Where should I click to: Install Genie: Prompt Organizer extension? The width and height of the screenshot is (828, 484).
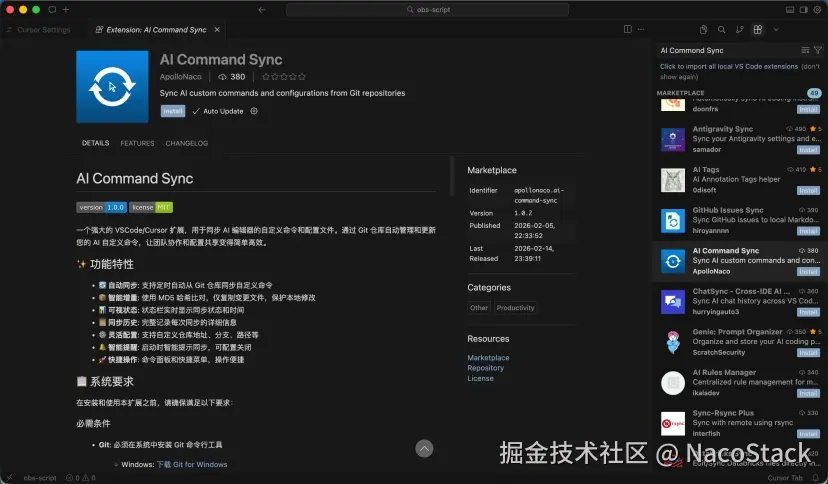[x=808, y=353]
